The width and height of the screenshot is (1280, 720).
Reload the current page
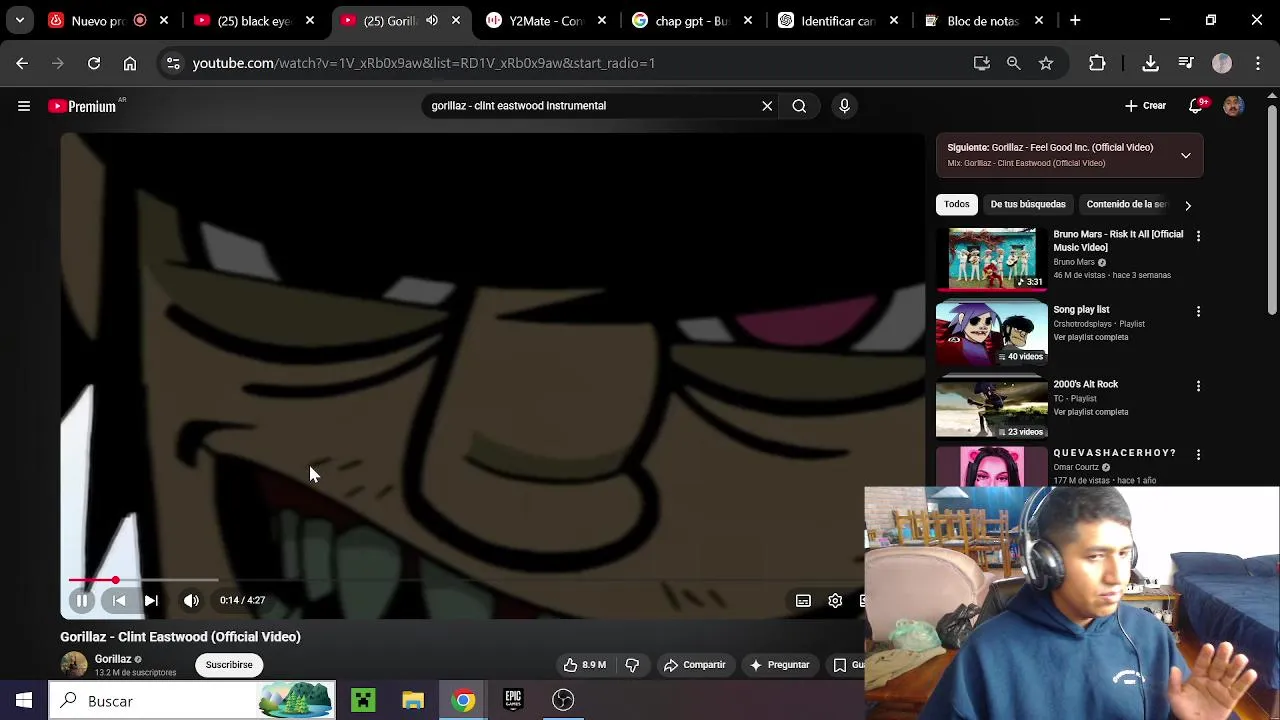(94, 63)
